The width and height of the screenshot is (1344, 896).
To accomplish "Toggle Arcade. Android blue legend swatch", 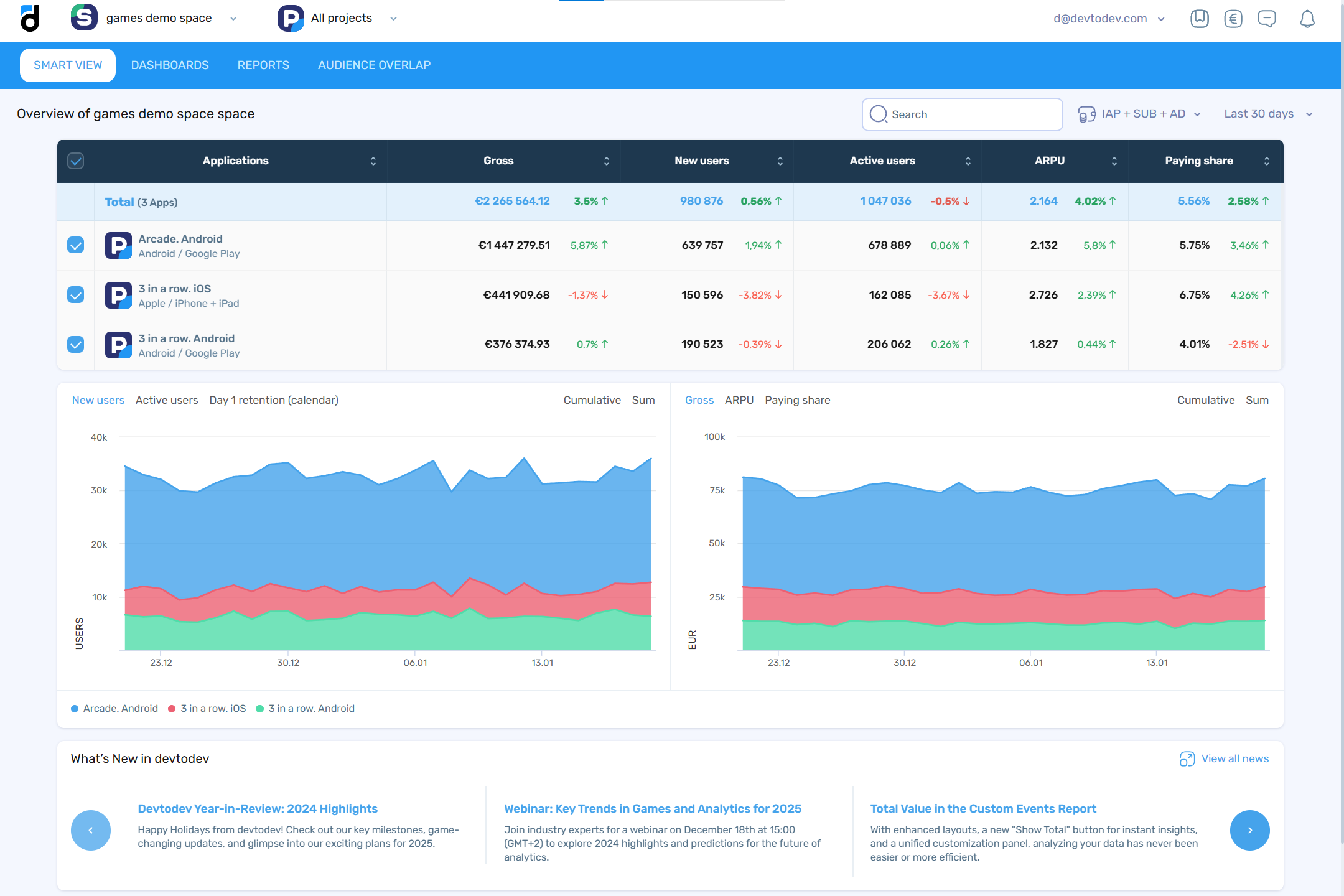I will pyautogui.click(x=75, y=709).
